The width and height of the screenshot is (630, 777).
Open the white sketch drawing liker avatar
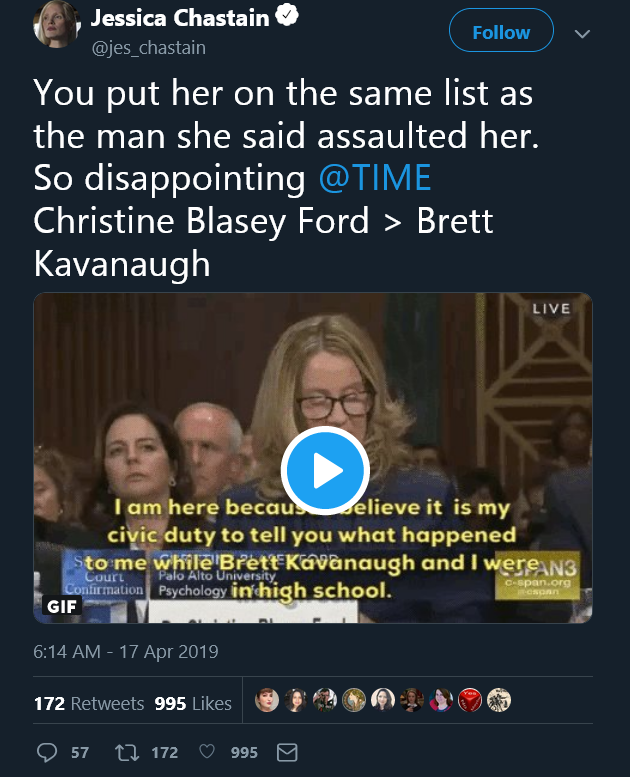pos(497,702)
